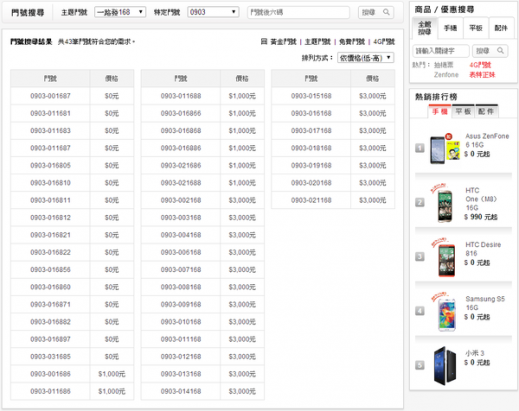Click rank 3 badge beside HTC Desire 816
This screenshot has height=411, width=519.
tap(420, 256)
